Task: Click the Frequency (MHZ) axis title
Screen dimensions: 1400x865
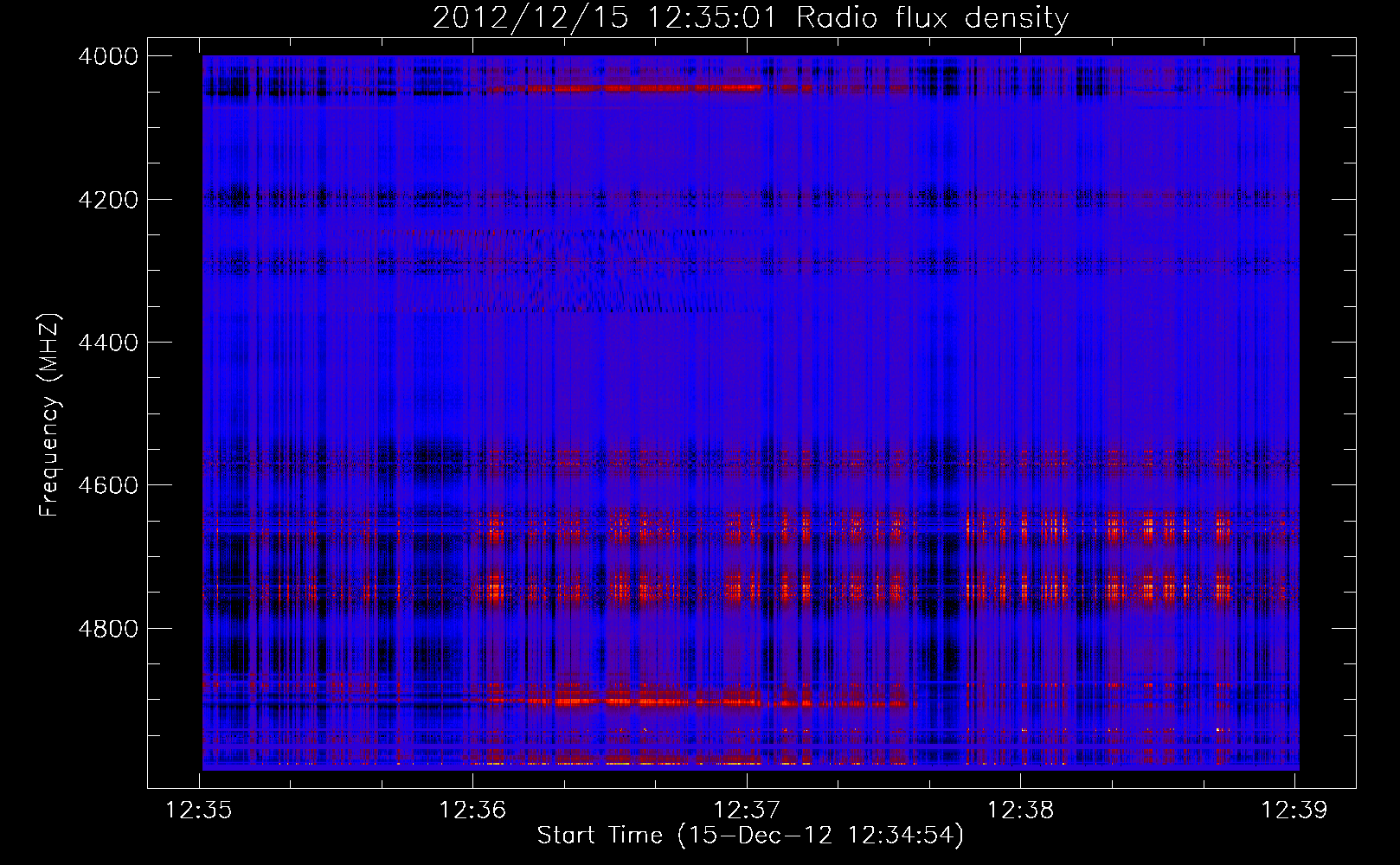Action: (x=50, y=415)
